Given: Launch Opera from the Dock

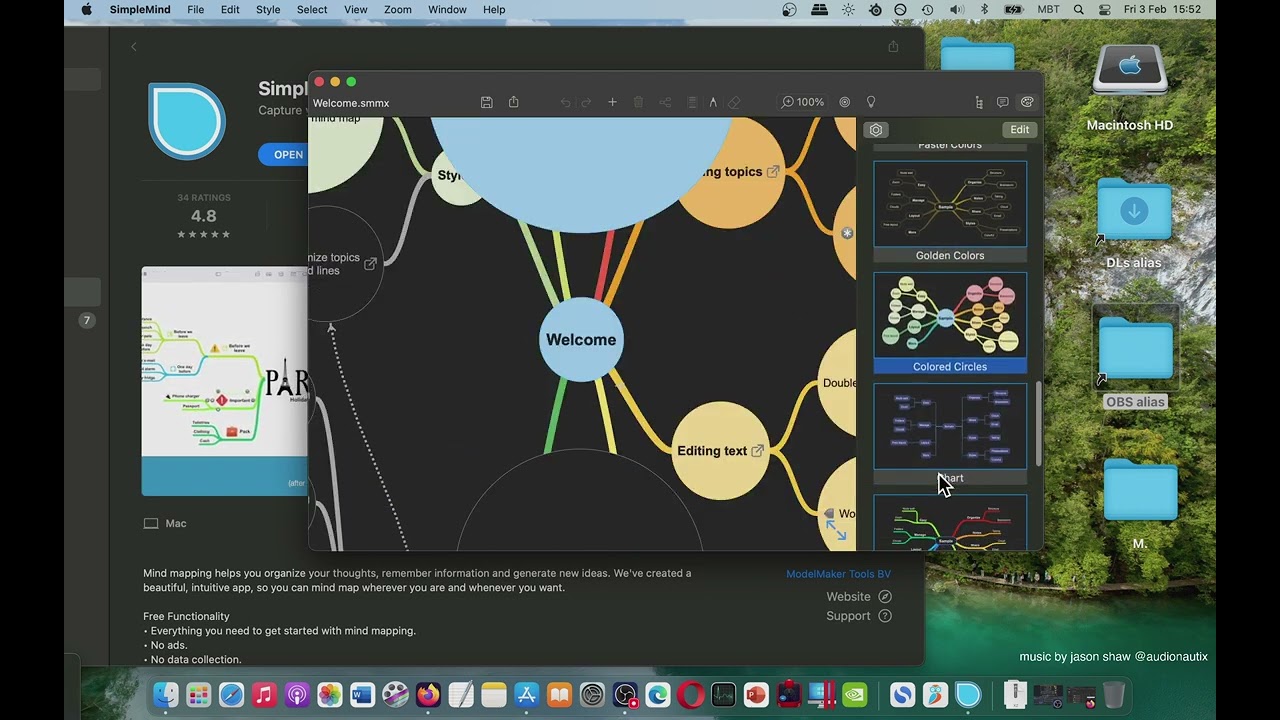Looking at the screenshot, I should 690,694.
